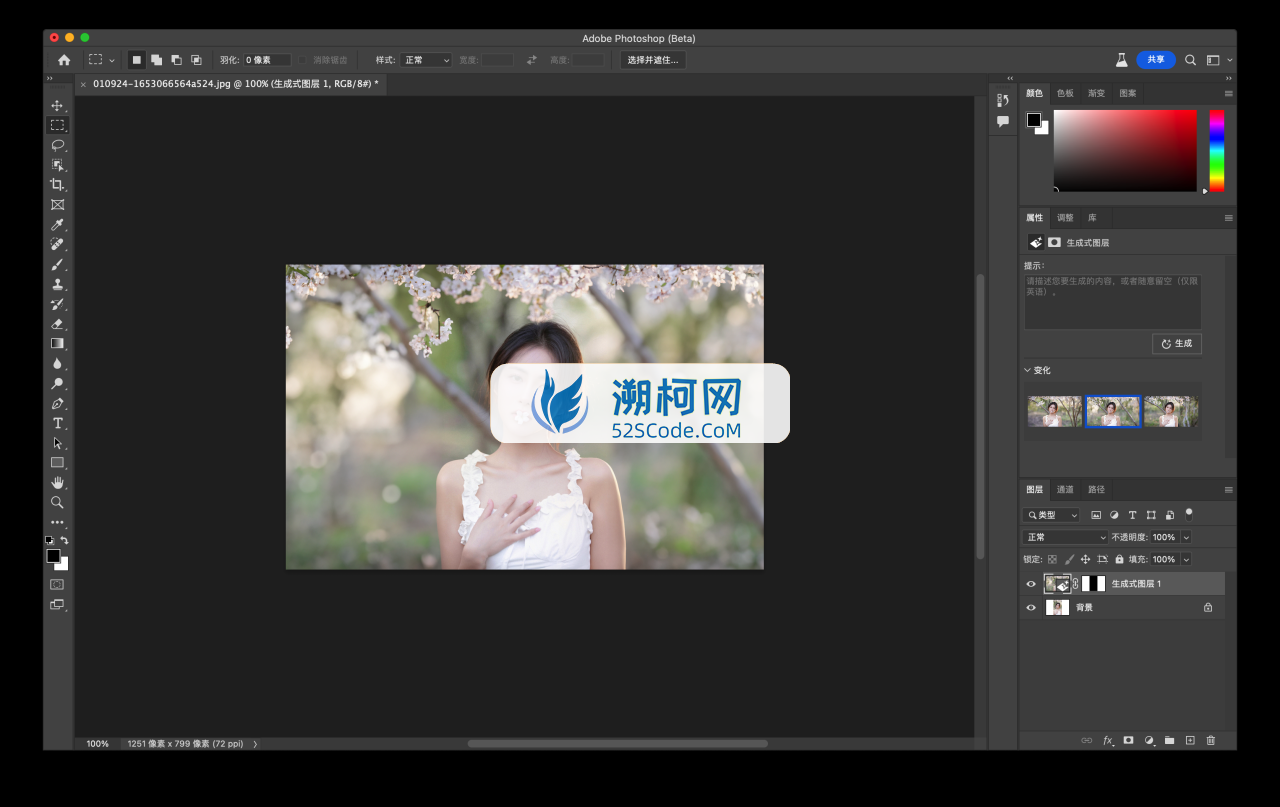Select the Type tool
The width and height of the screenshot is (1280, 807).
click(x=57, y=423)
